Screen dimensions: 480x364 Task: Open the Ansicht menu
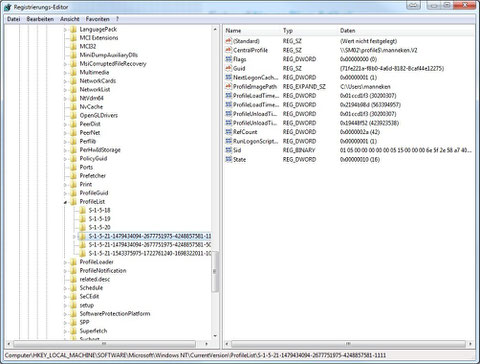(70, 19)
